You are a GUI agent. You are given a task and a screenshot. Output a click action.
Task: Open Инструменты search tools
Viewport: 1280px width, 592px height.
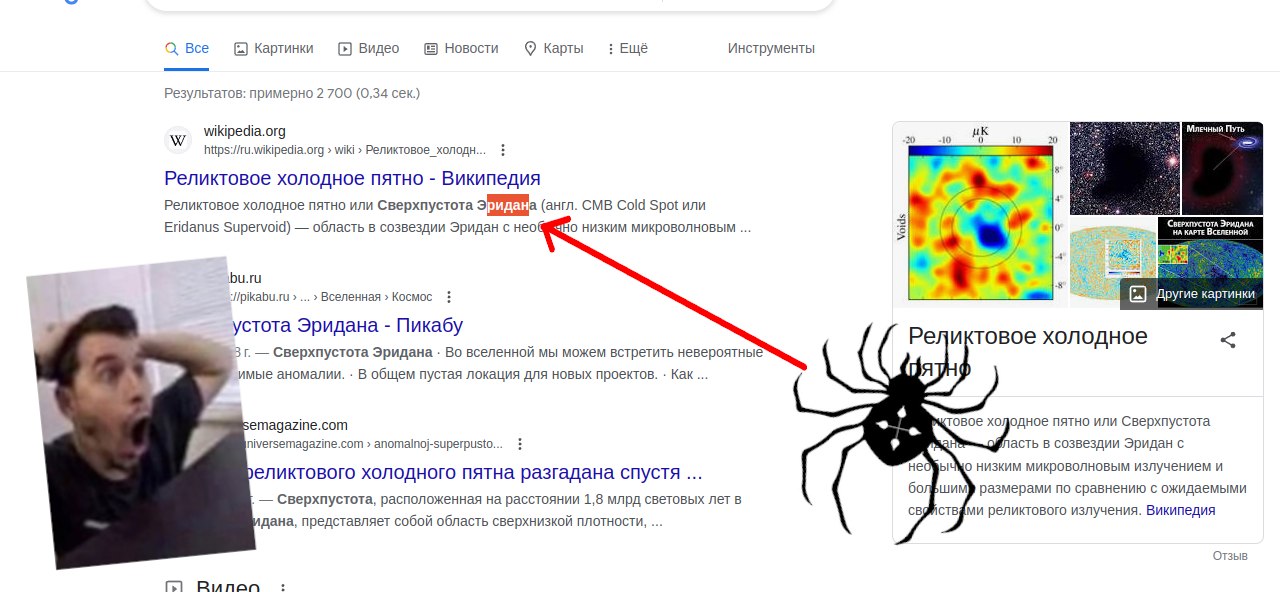771,48
